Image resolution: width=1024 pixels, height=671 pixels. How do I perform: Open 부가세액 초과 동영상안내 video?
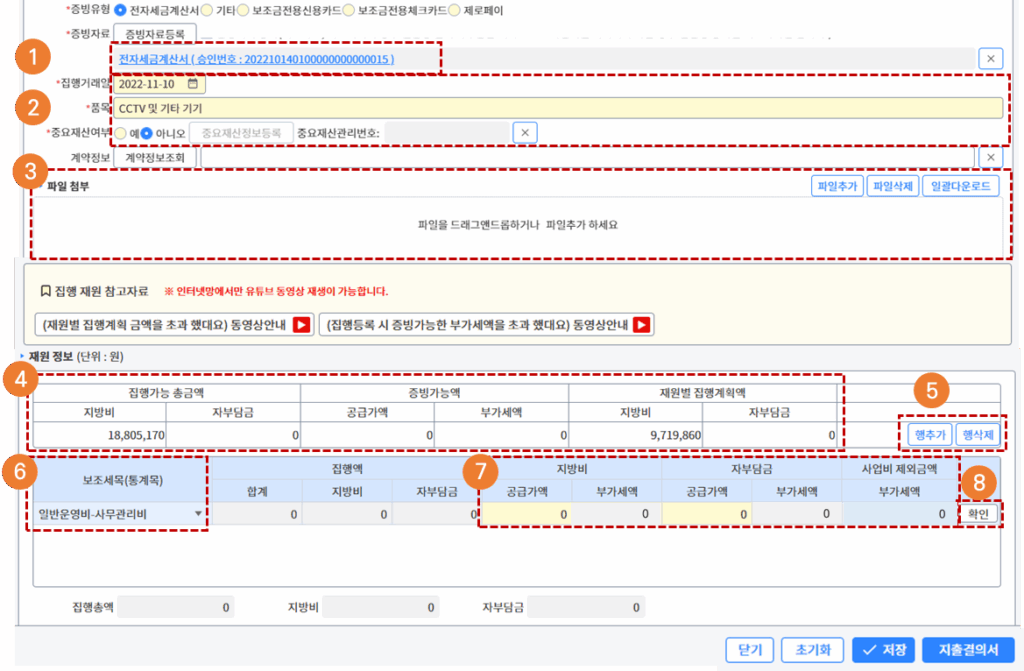(x=487, y=325)
